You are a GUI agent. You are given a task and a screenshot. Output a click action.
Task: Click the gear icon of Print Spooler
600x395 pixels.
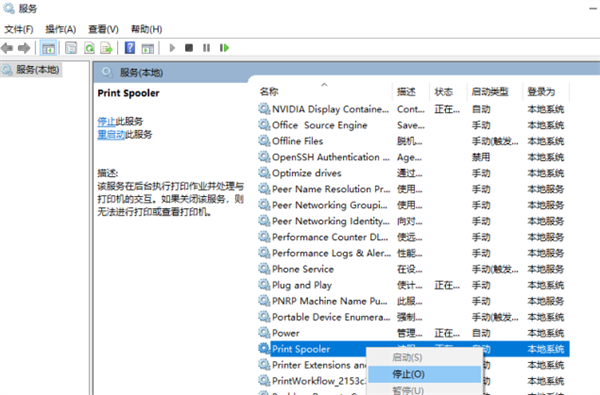point(264,349)
